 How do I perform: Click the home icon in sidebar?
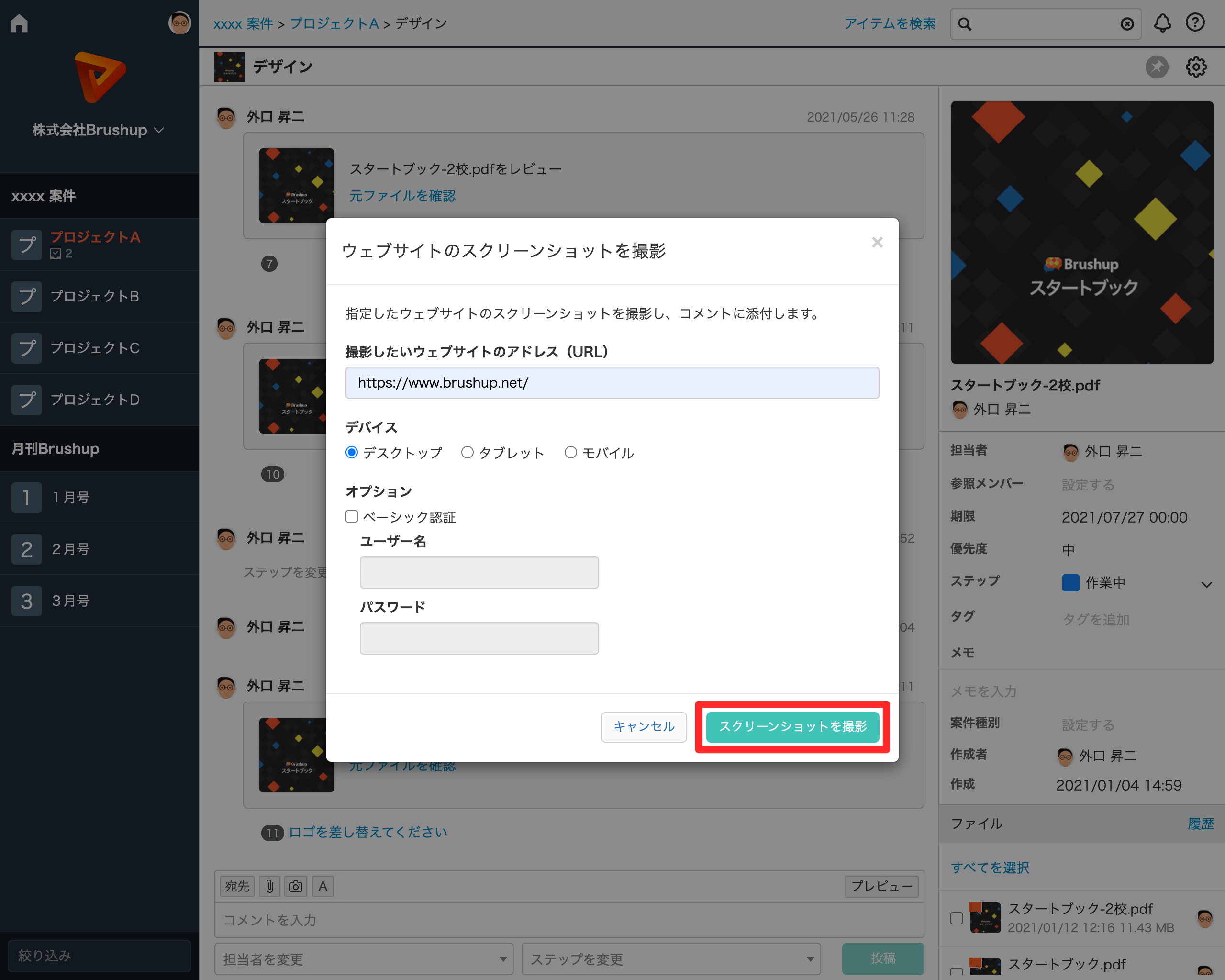[x=19, y=23]
